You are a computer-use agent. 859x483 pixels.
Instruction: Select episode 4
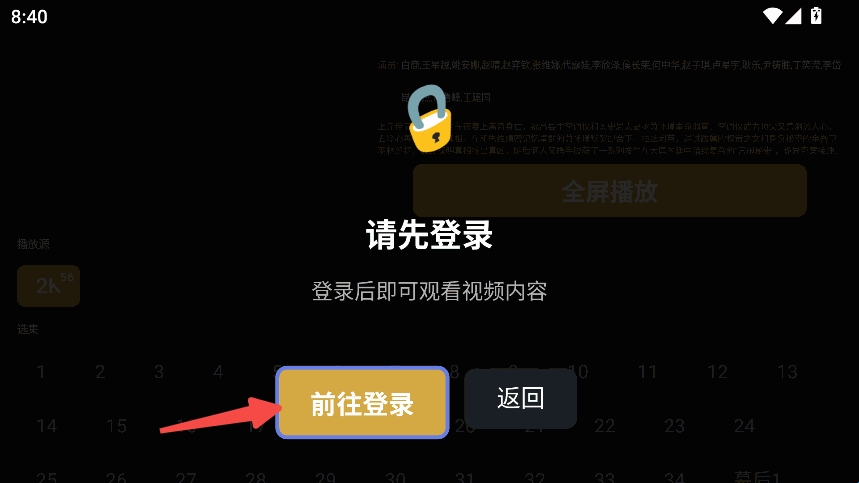pos(218,372)
